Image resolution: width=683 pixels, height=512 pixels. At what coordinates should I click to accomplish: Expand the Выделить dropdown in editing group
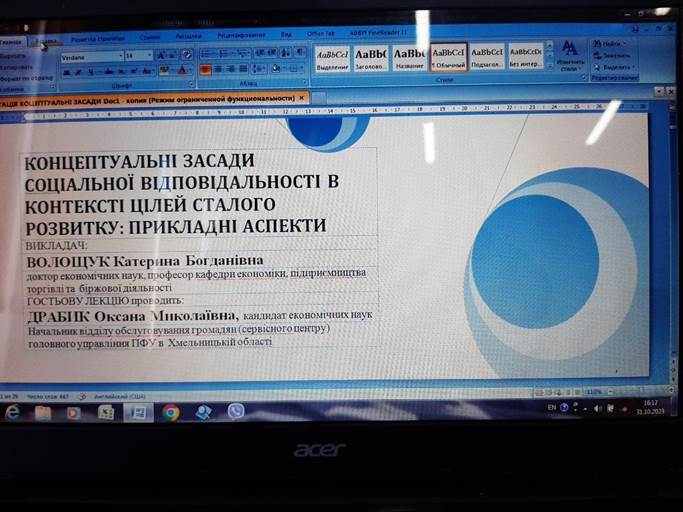pos(634,67)
